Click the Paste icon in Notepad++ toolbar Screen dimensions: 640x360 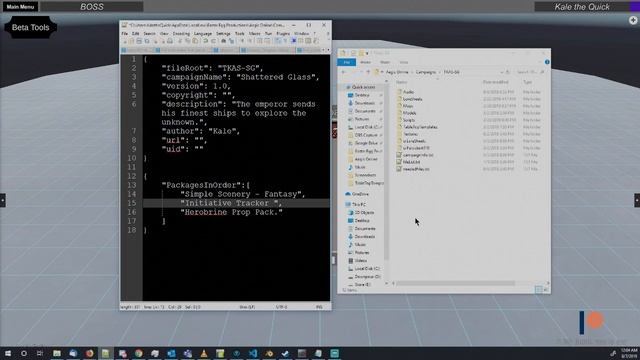[195, 41]
